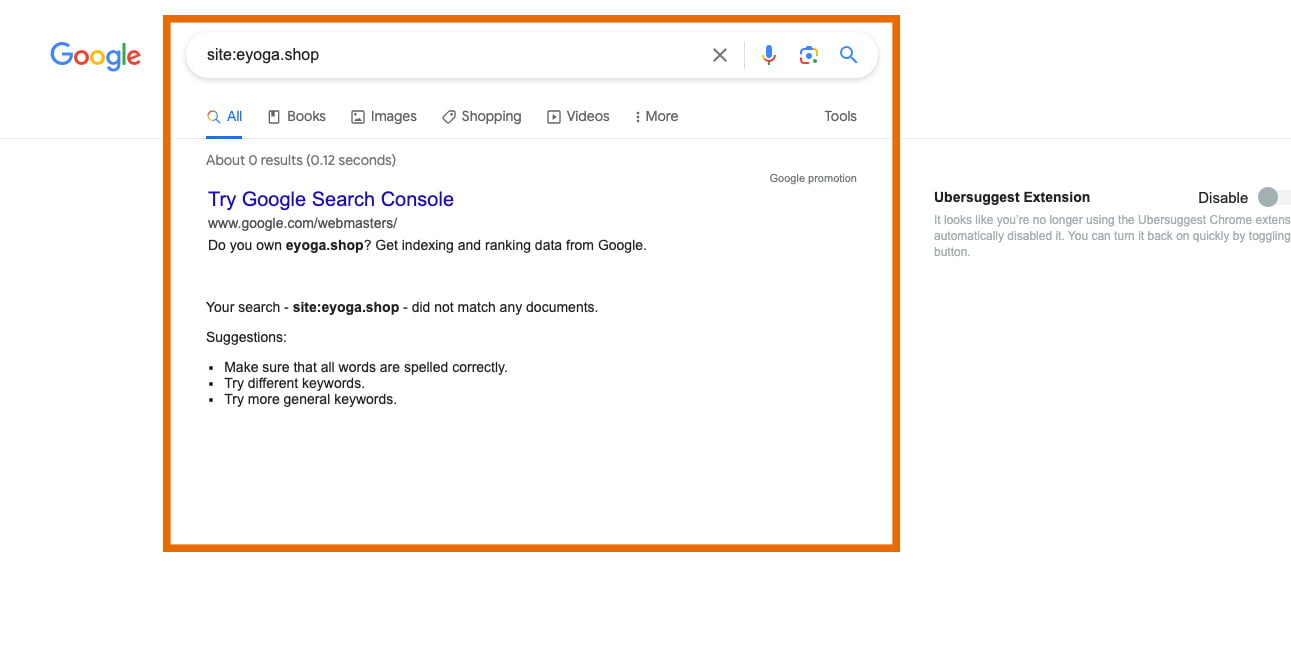Click the Google logo
Viewport: 1291px width, 658px height.
(96, 56)
